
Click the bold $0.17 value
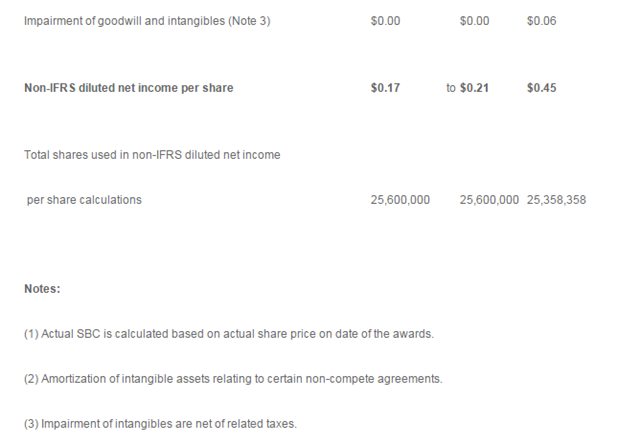pyautogui.click(x=385, y=88)
